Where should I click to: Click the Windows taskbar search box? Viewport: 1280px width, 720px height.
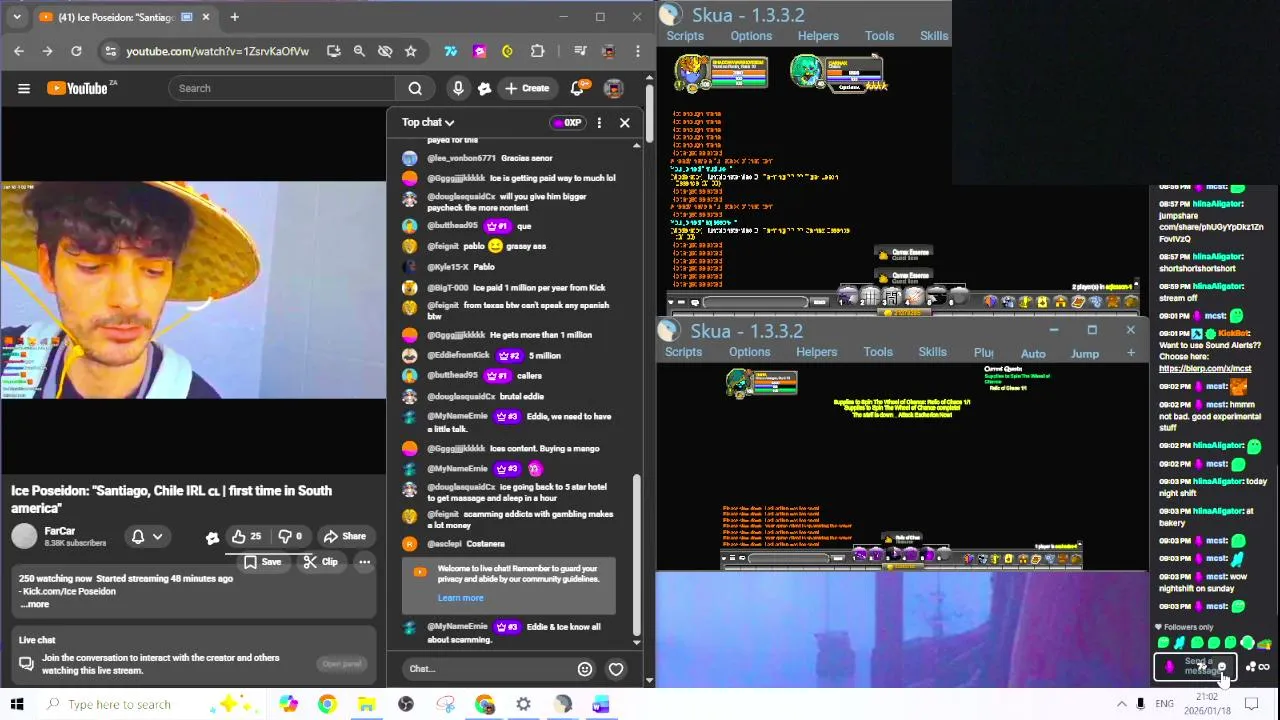(x=150, y=704)
